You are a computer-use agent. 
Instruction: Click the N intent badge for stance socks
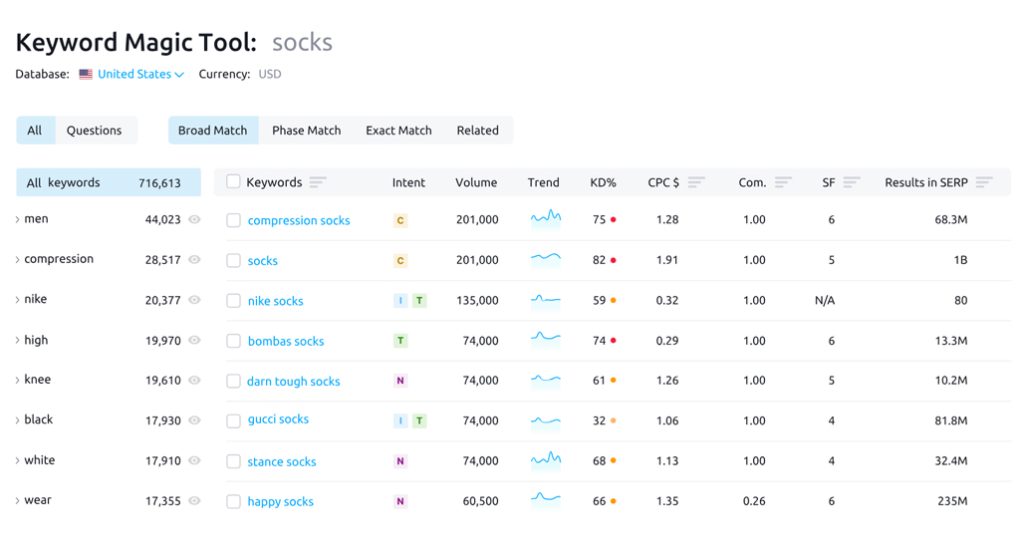point(400,461)
